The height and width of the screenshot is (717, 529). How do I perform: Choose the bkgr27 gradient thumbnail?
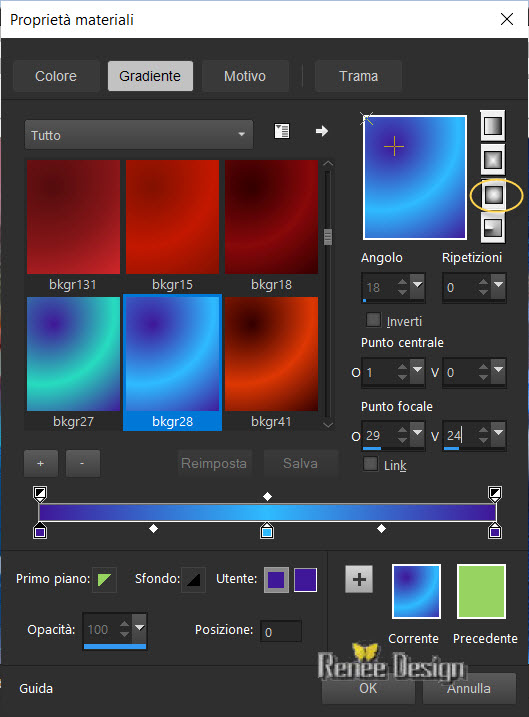pyautogui.click(x=73, y=363)
